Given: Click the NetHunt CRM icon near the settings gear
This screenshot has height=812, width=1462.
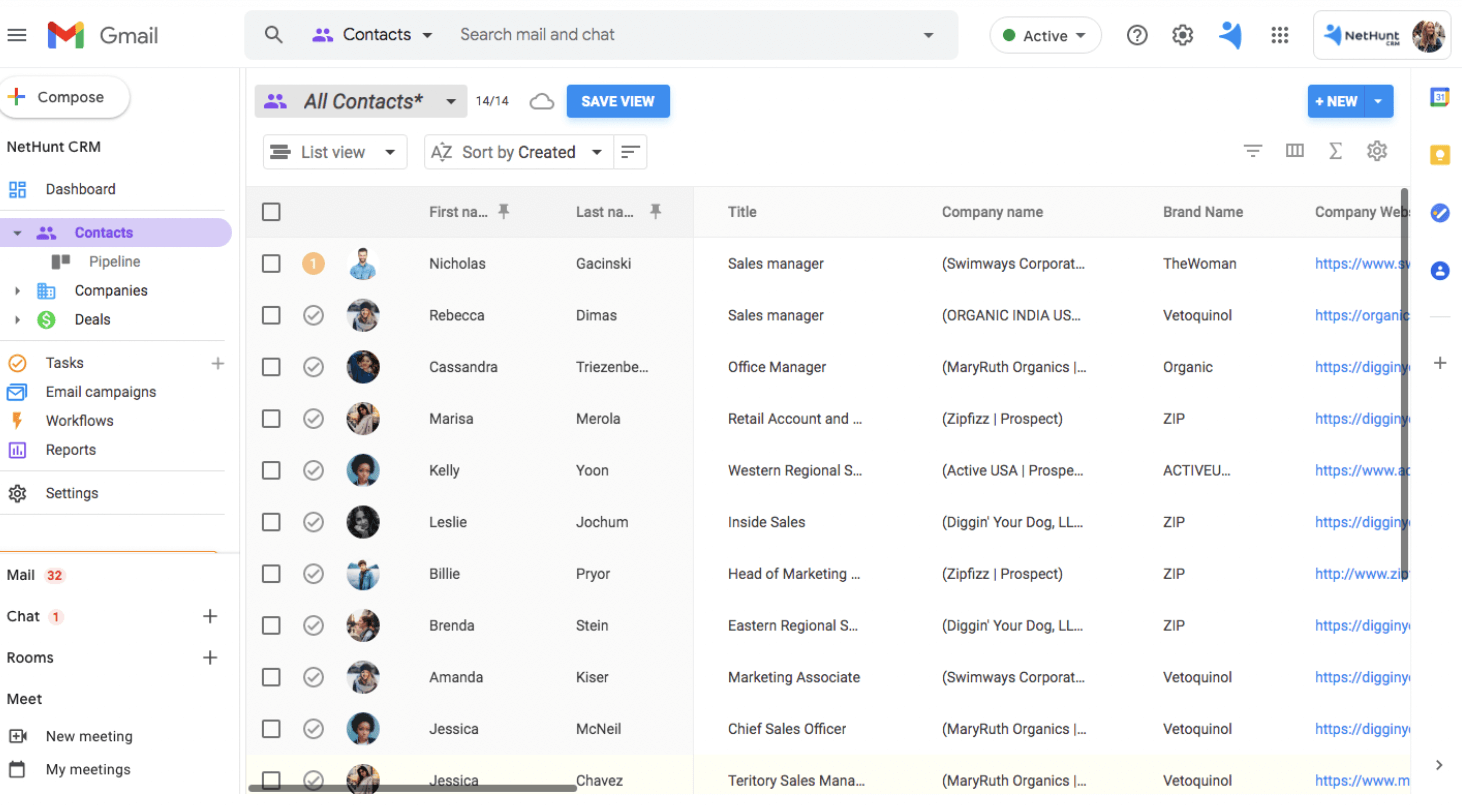Looking at the screenshot, I should [x=1230, y=34].
